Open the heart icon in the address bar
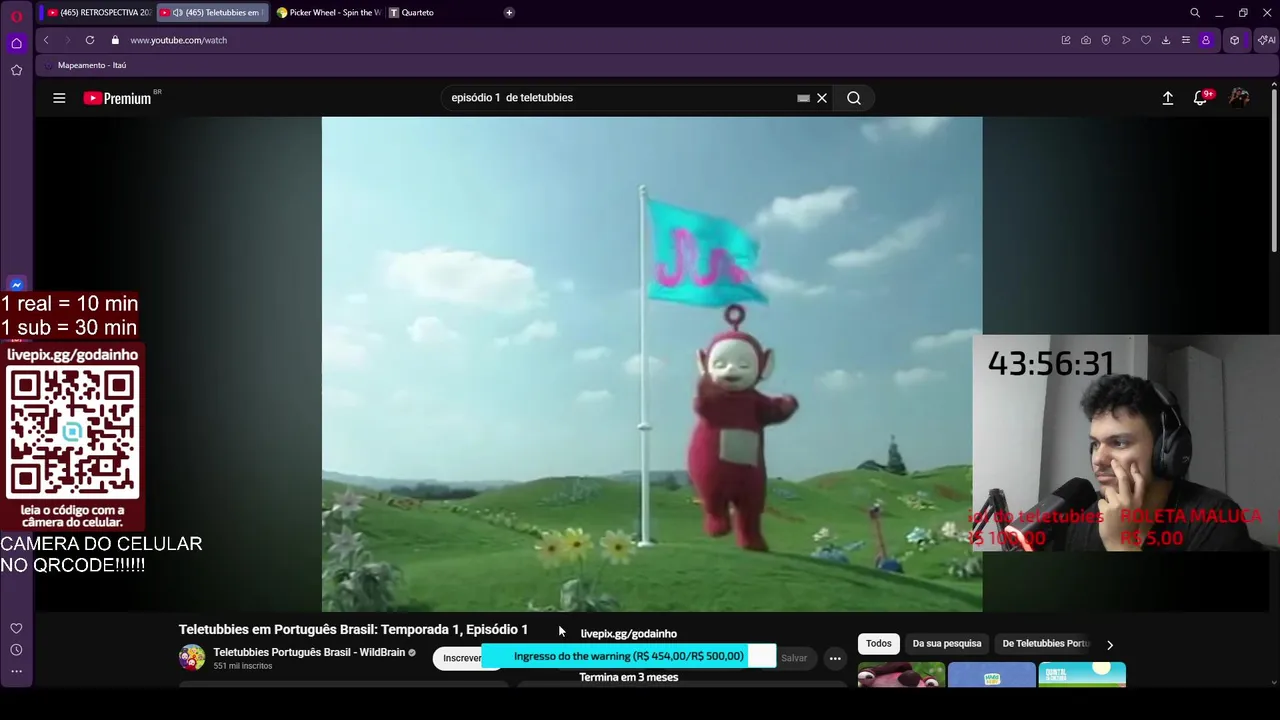 pyautogui.click(x=1146, y=40)
